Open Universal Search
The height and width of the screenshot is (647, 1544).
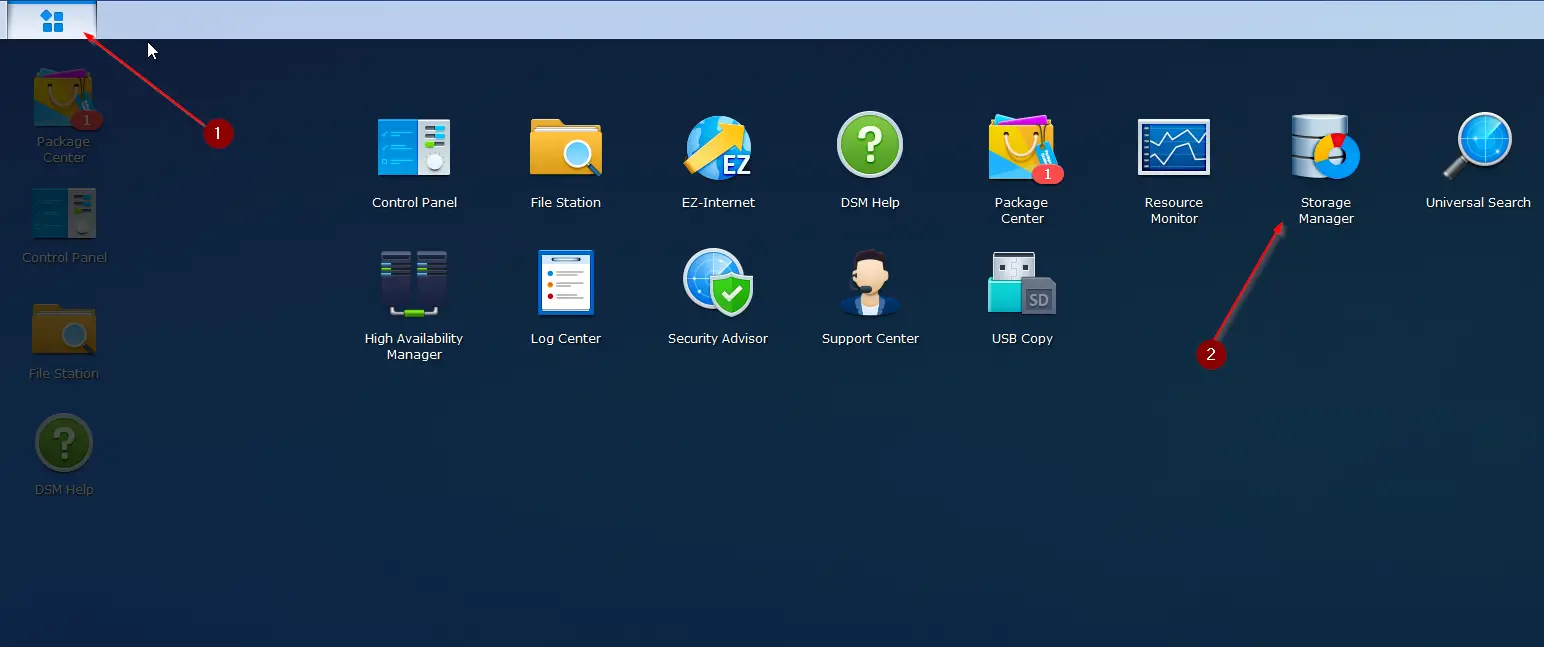[x=1478, y=147]
